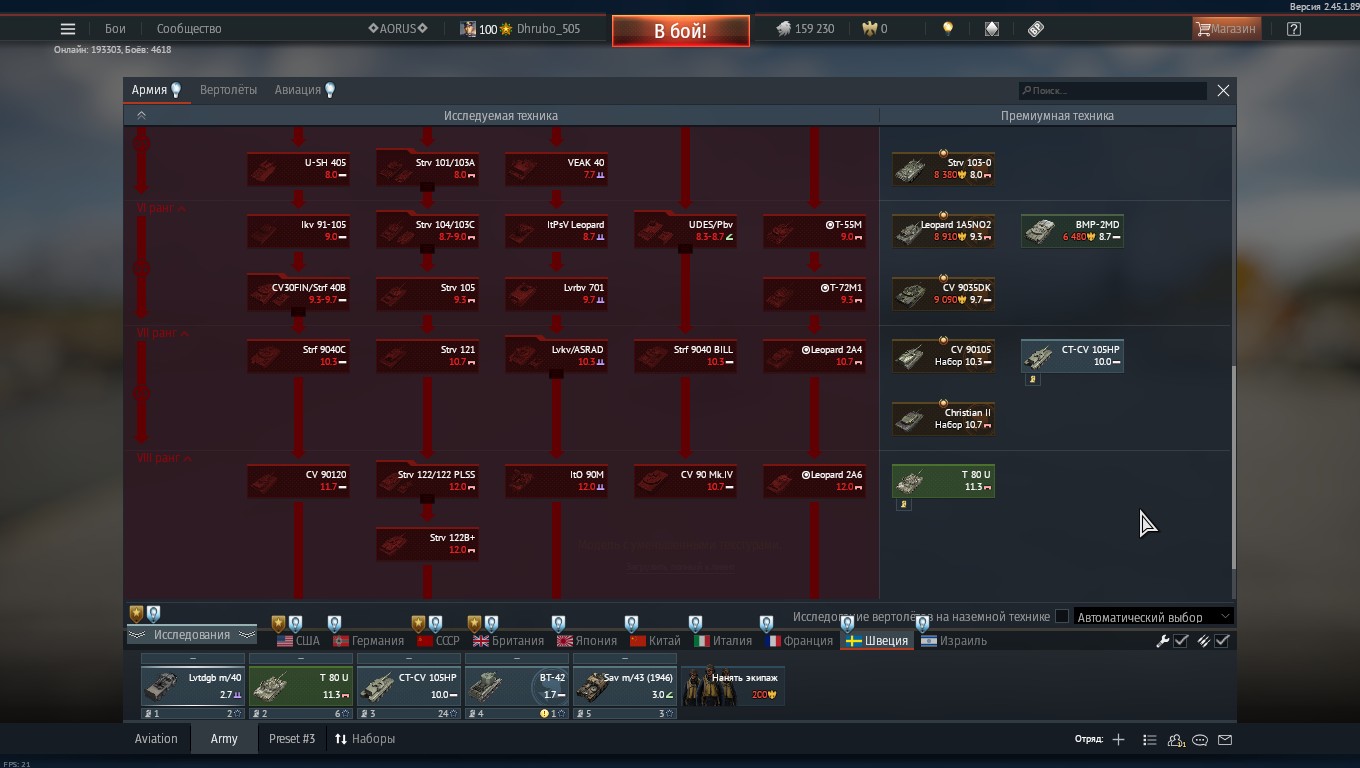Select the Израиль nation tab

tap(954, 641)
